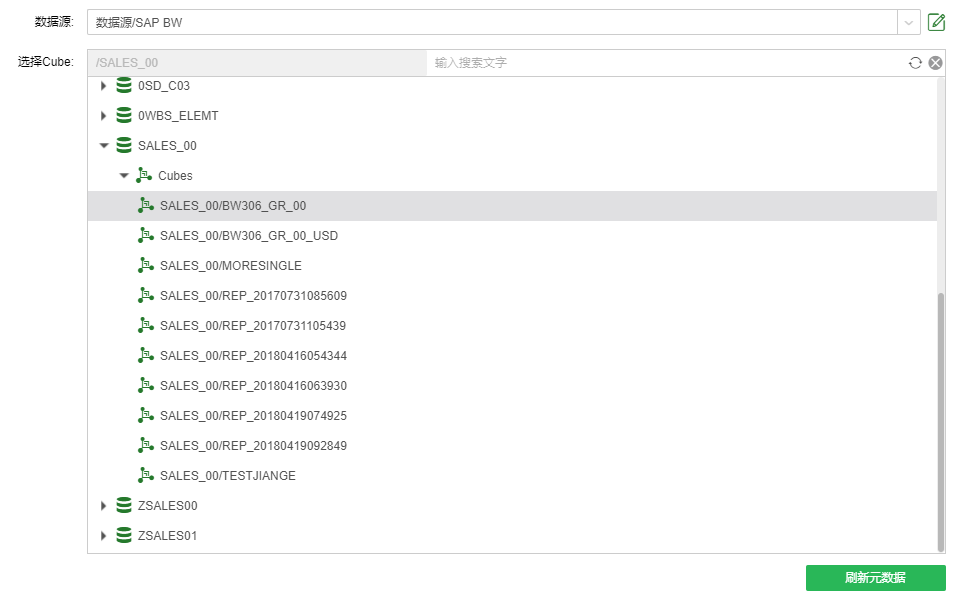The height and width of the screenshot is (599, 956).
Task: Select cube SALES_00/REP_20180419074925
Action: point(253,415)
